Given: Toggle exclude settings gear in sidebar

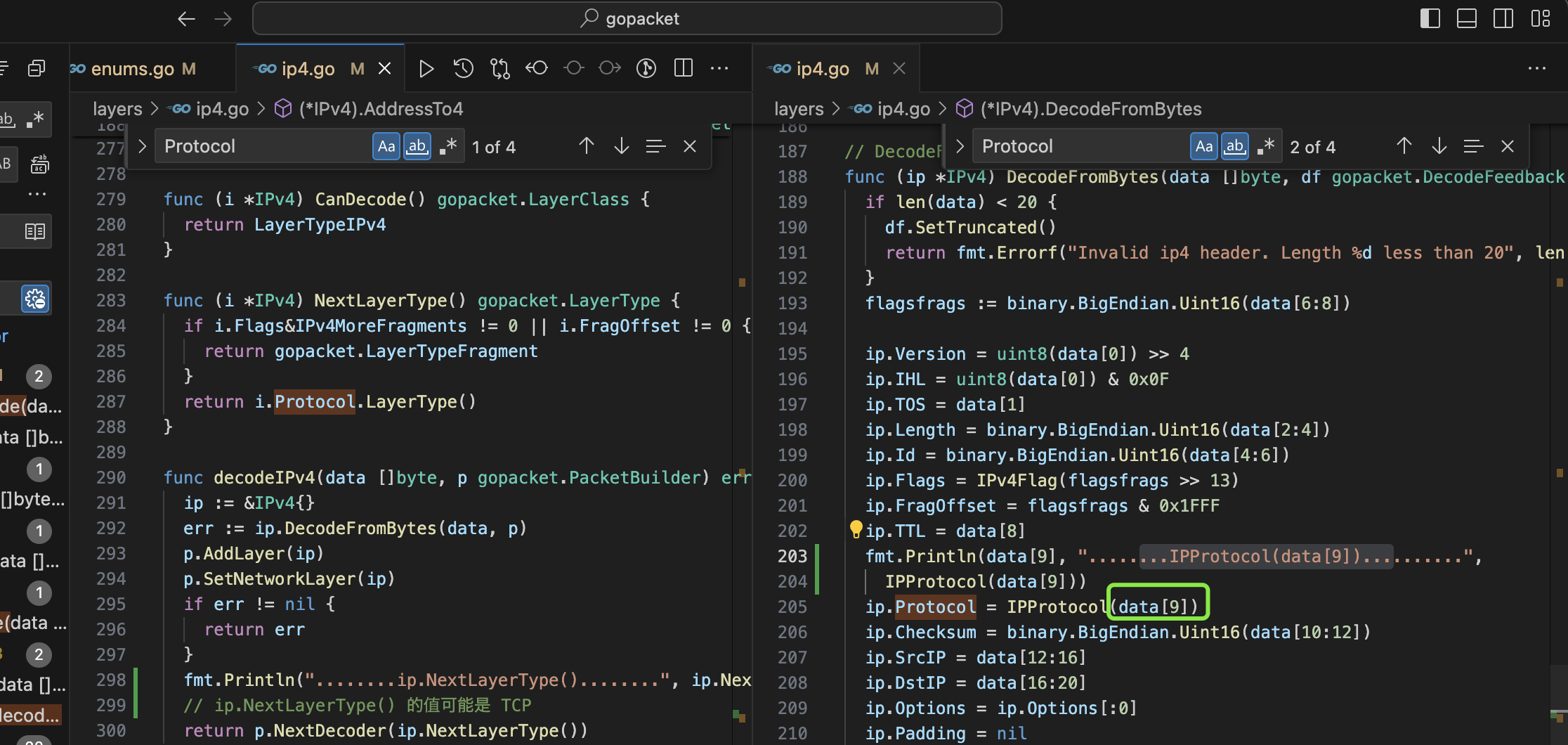Looking at the screenshot, I should [35, 299].
